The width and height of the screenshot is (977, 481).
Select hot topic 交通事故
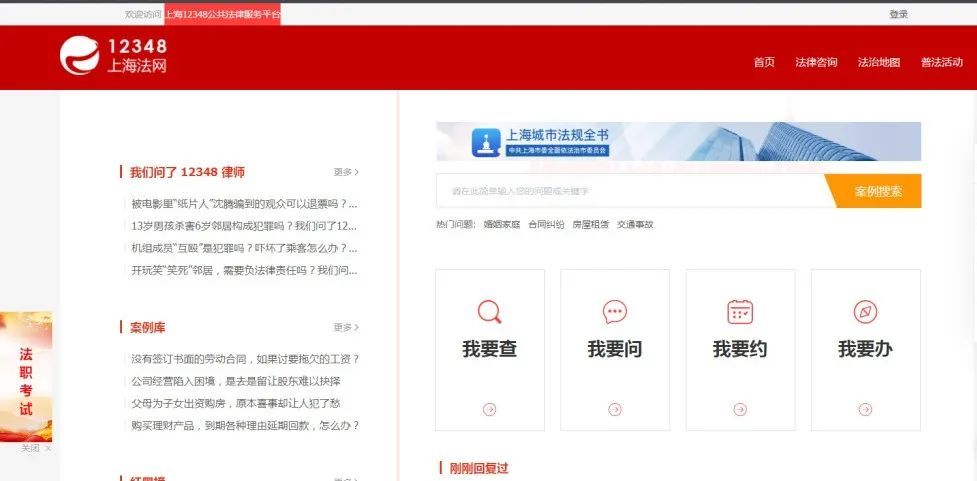coord(636,224)
